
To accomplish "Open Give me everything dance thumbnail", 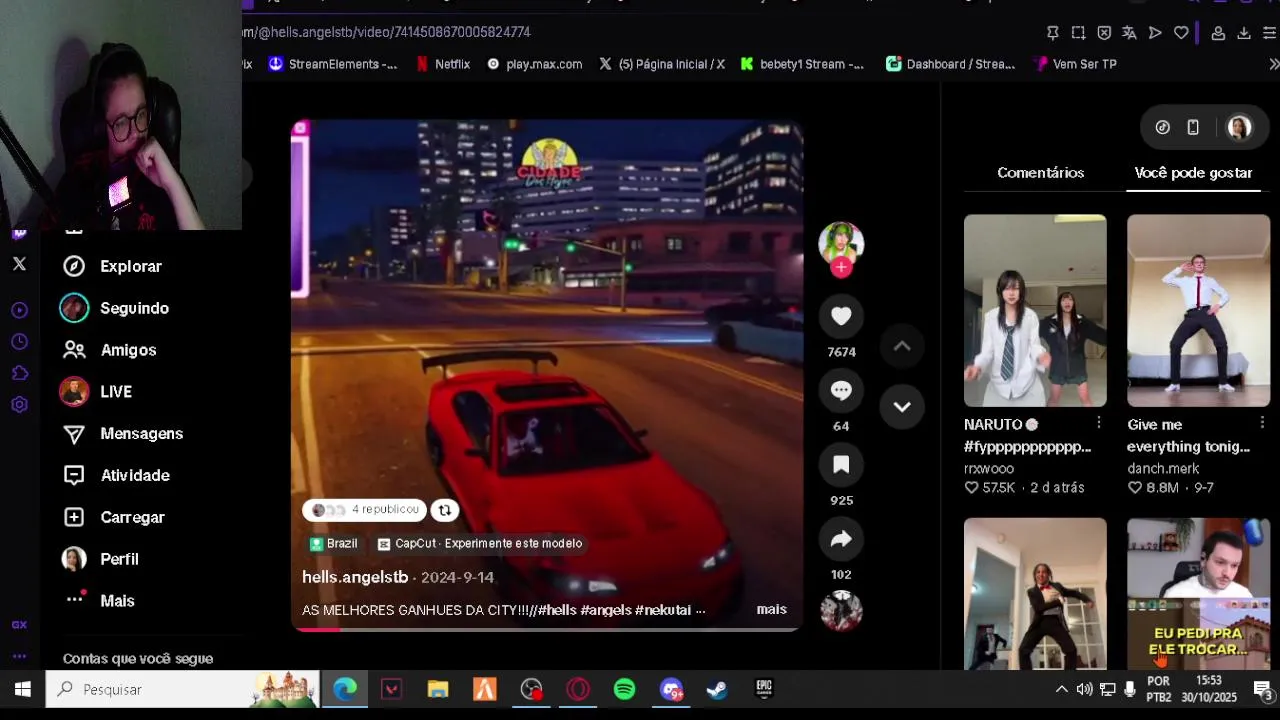I will [x=1198, y=310].
